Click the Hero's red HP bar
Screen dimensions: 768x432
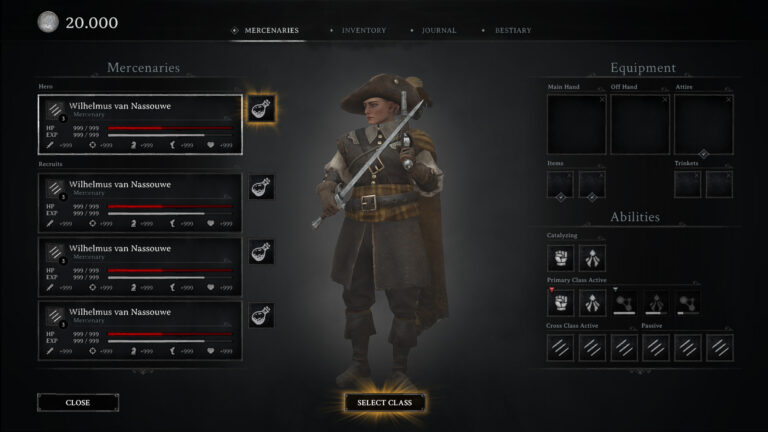coord(170,128)
